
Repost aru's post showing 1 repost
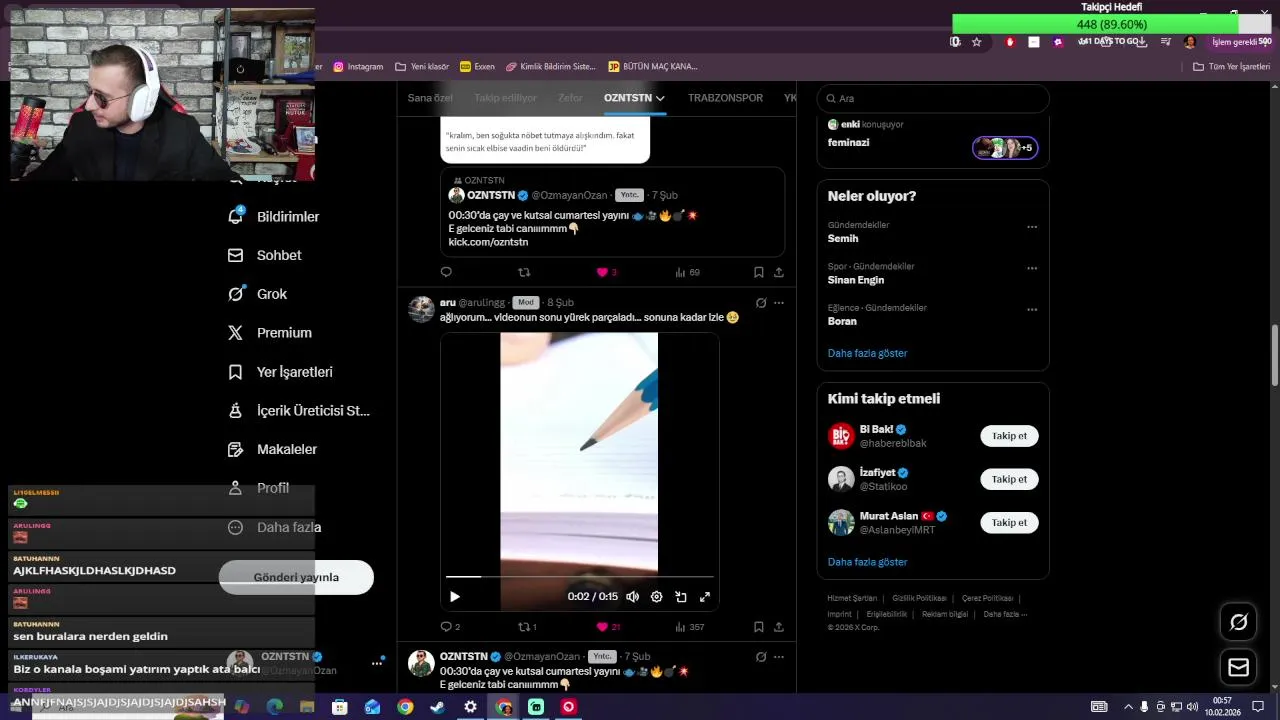527,627
